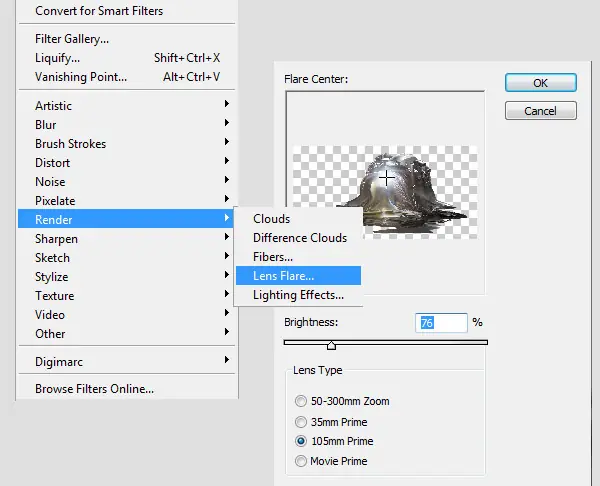Viewport: 600px width, 486px height.
Task: Expand the Texture submenu
Action: (x=126, y=296)
